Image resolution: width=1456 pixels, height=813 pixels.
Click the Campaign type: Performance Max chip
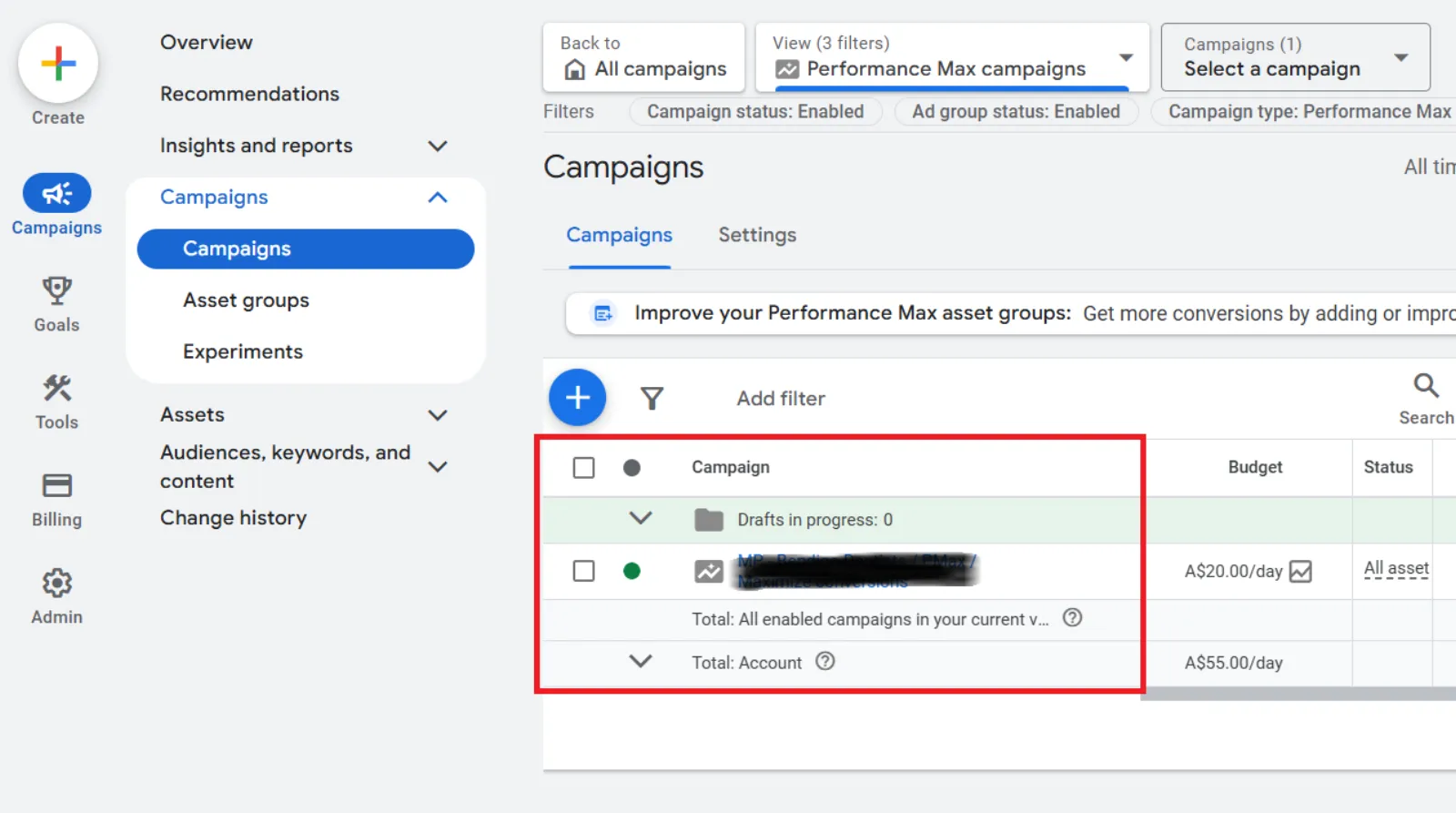coord(1304,111)
